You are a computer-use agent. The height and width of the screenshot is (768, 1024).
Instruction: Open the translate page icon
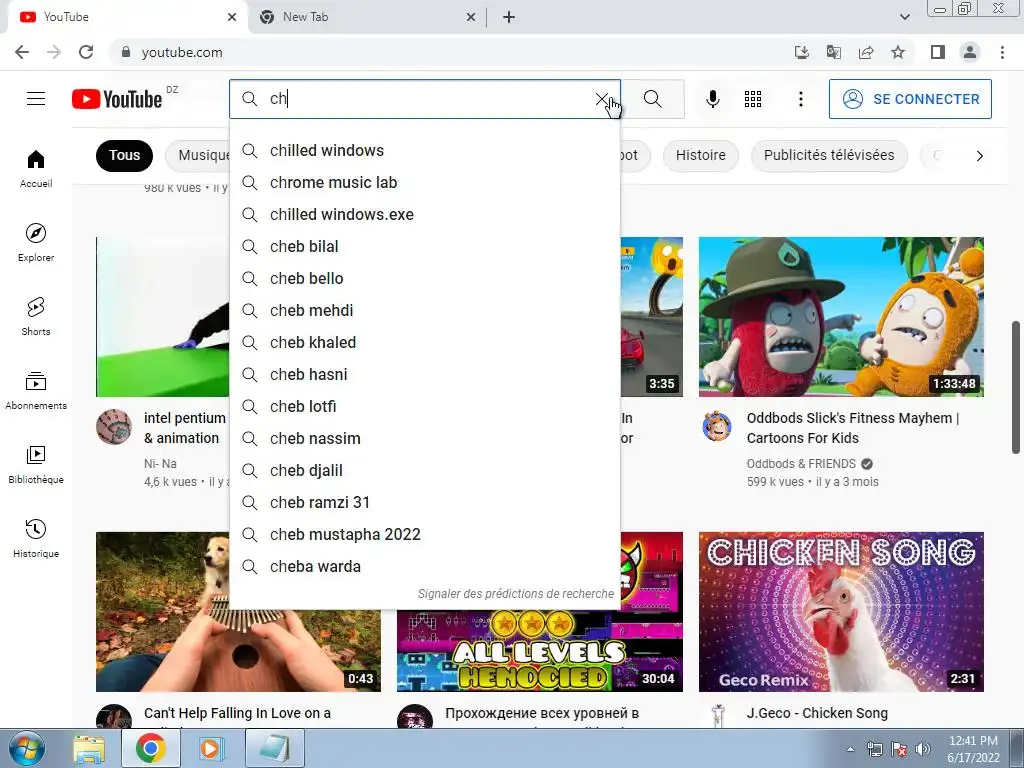coord(833,52)
